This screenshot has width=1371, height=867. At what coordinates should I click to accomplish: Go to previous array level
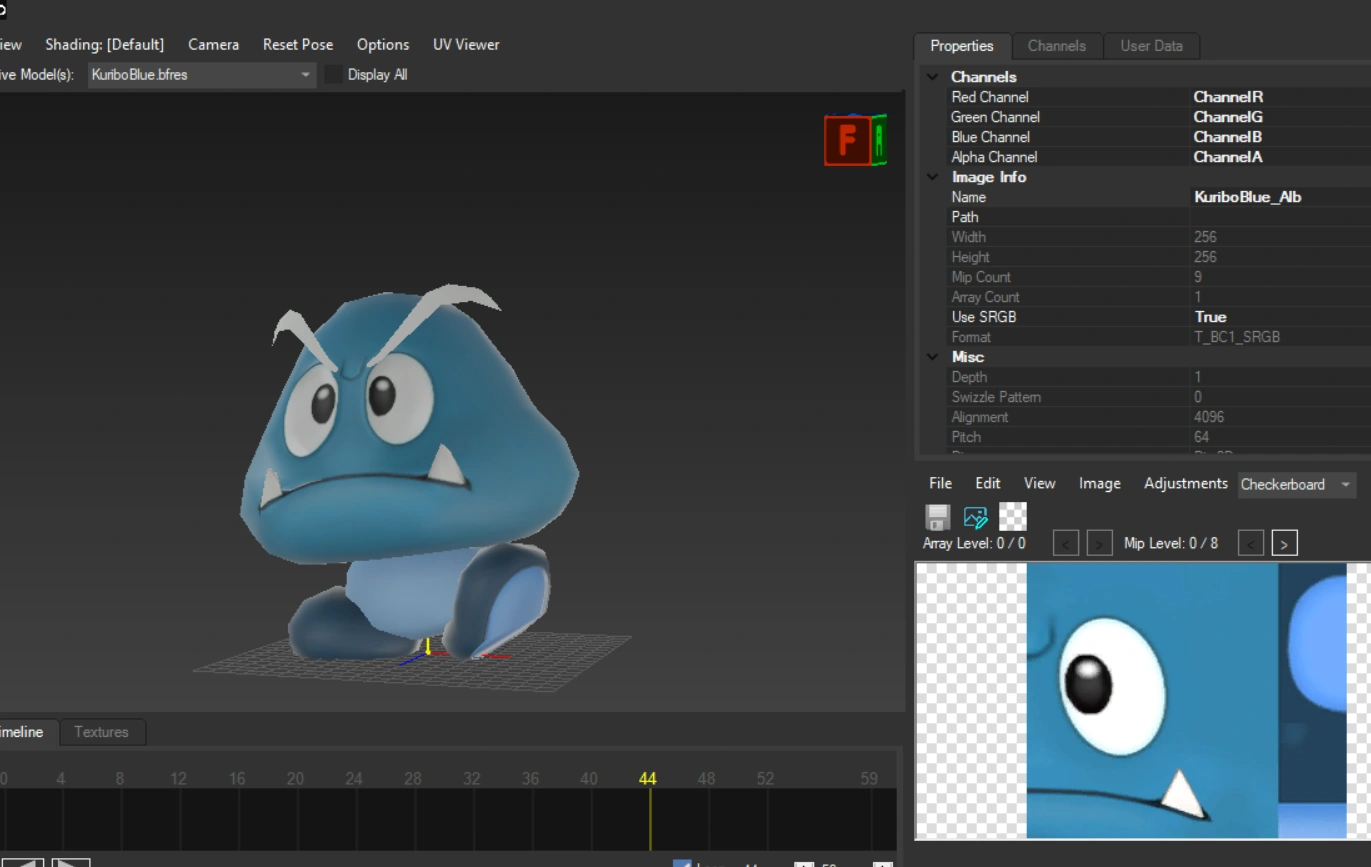click(x=1066, y=543)
